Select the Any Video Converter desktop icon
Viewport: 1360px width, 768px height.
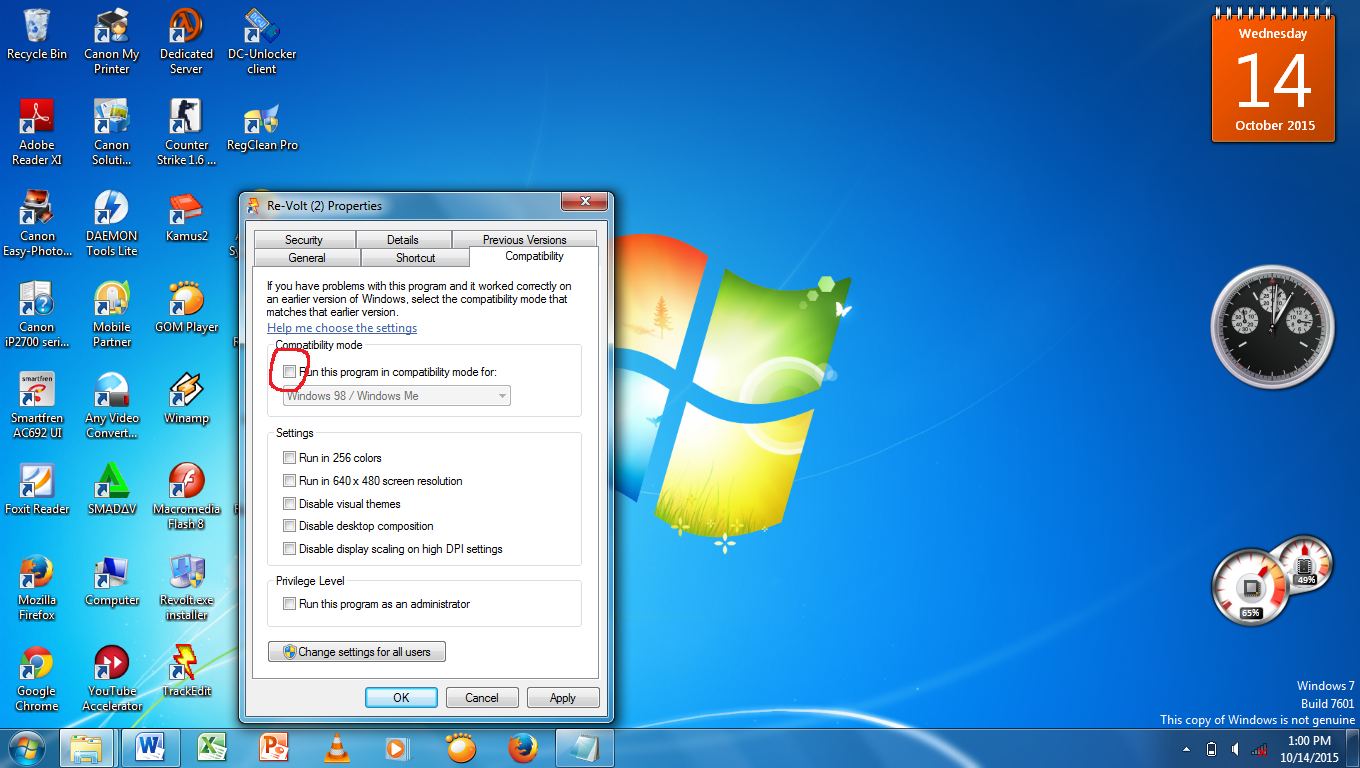coord(112,406)
